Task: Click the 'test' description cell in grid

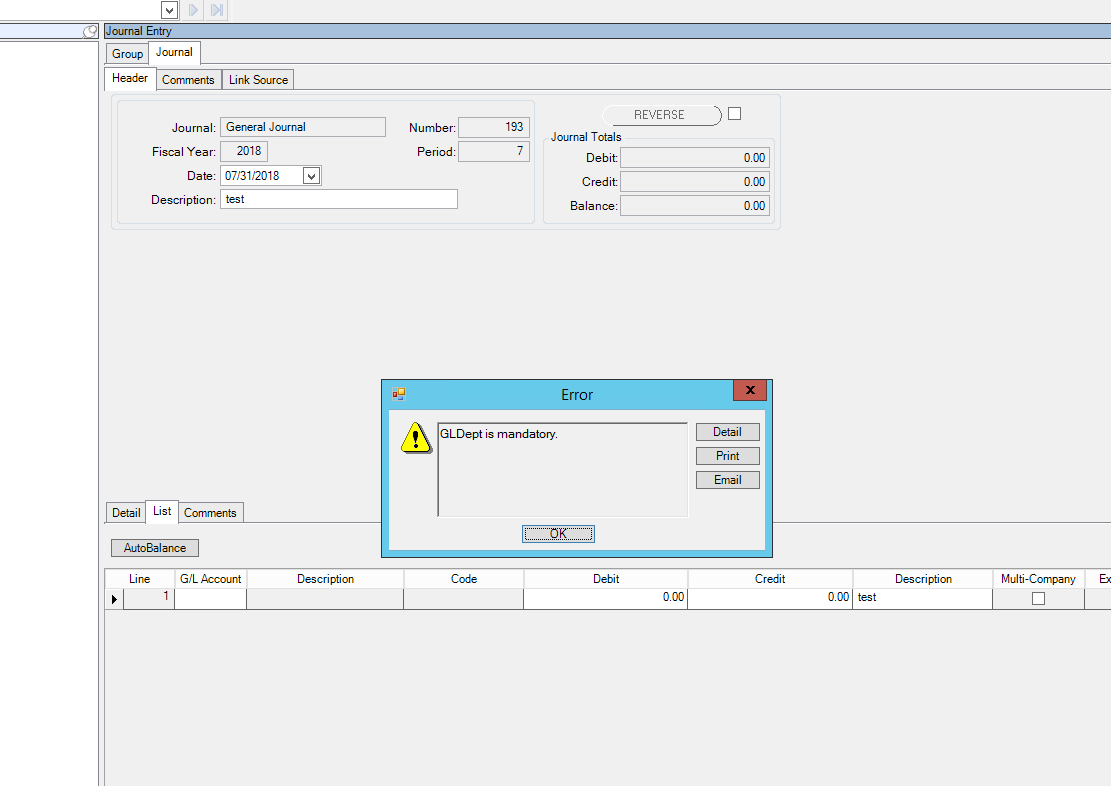Action: point(923,599)
